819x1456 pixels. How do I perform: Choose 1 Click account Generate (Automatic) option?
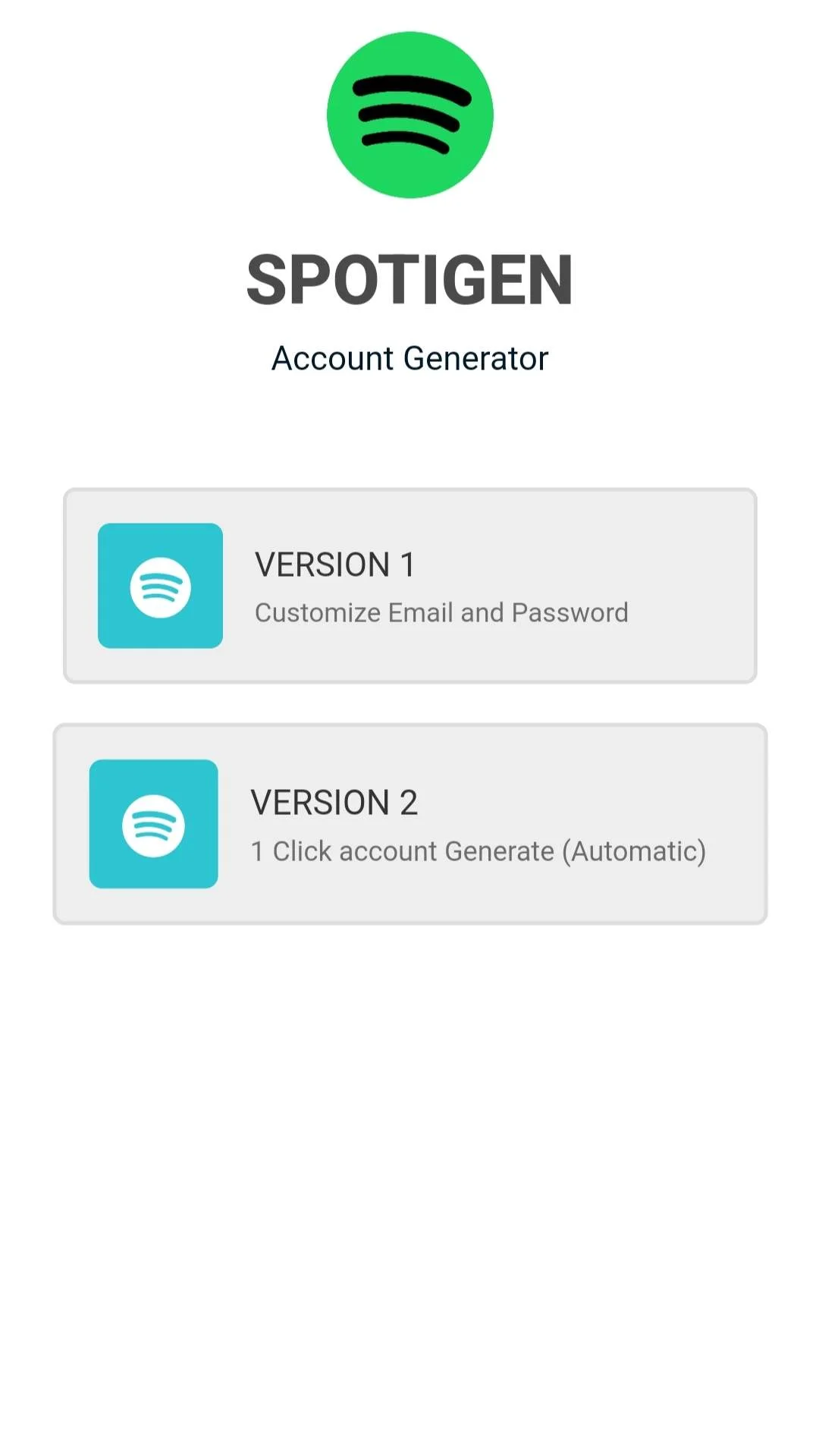pos(479,851)
